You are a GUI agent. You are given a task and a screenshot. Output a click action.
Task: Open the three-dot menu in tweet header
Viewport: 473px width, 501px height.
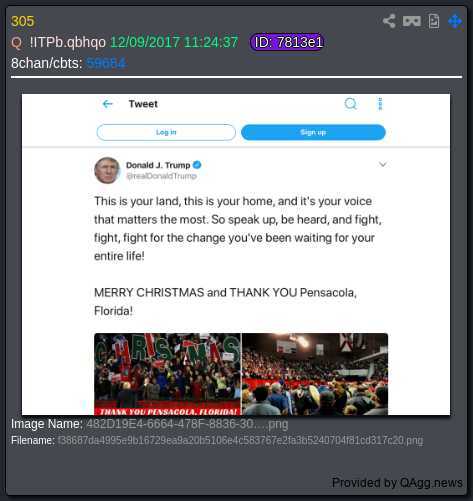[380, 104]
